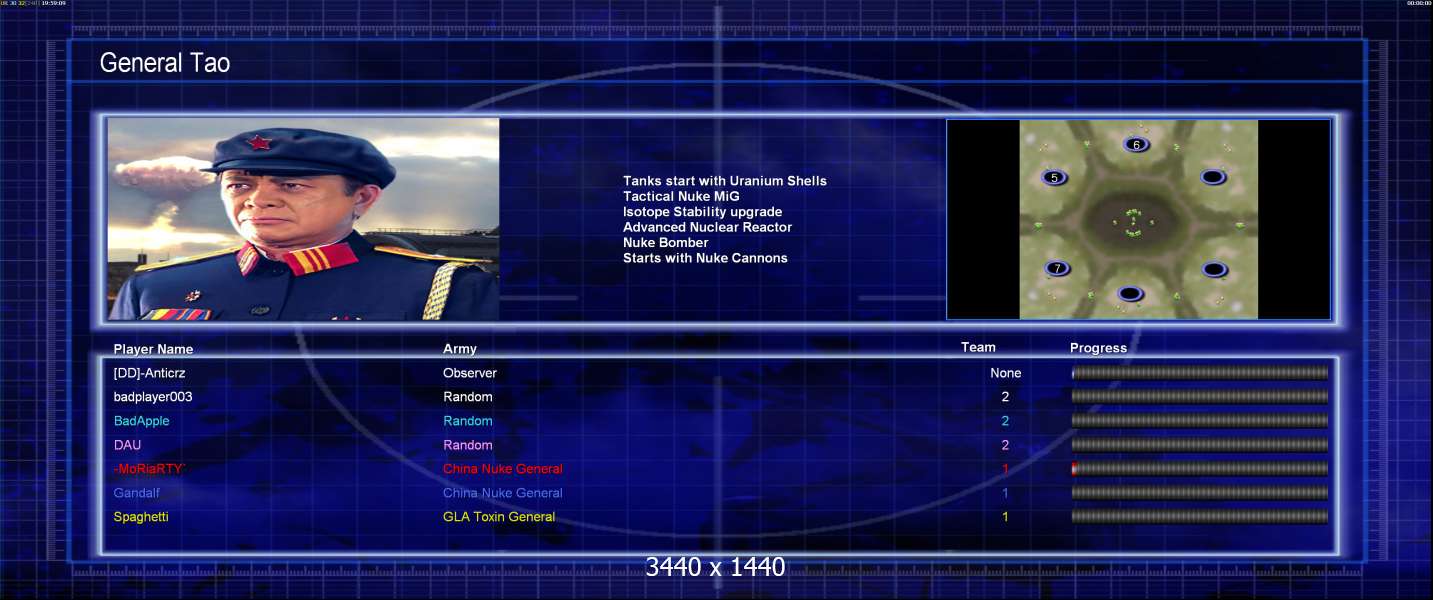The width and height of the screenshot is (1433, 600).
Task: Click the 19:59:09 clock readout
Action: (53, 3)
